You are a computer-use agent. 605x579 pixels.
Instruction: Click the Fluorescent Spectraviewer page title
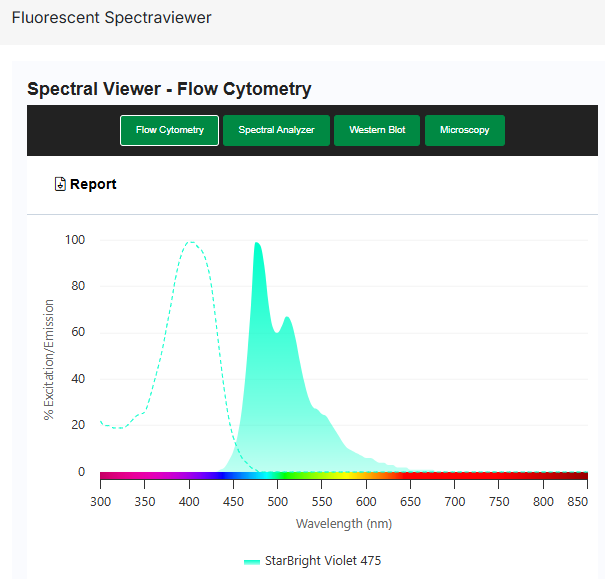pos(111,18)
